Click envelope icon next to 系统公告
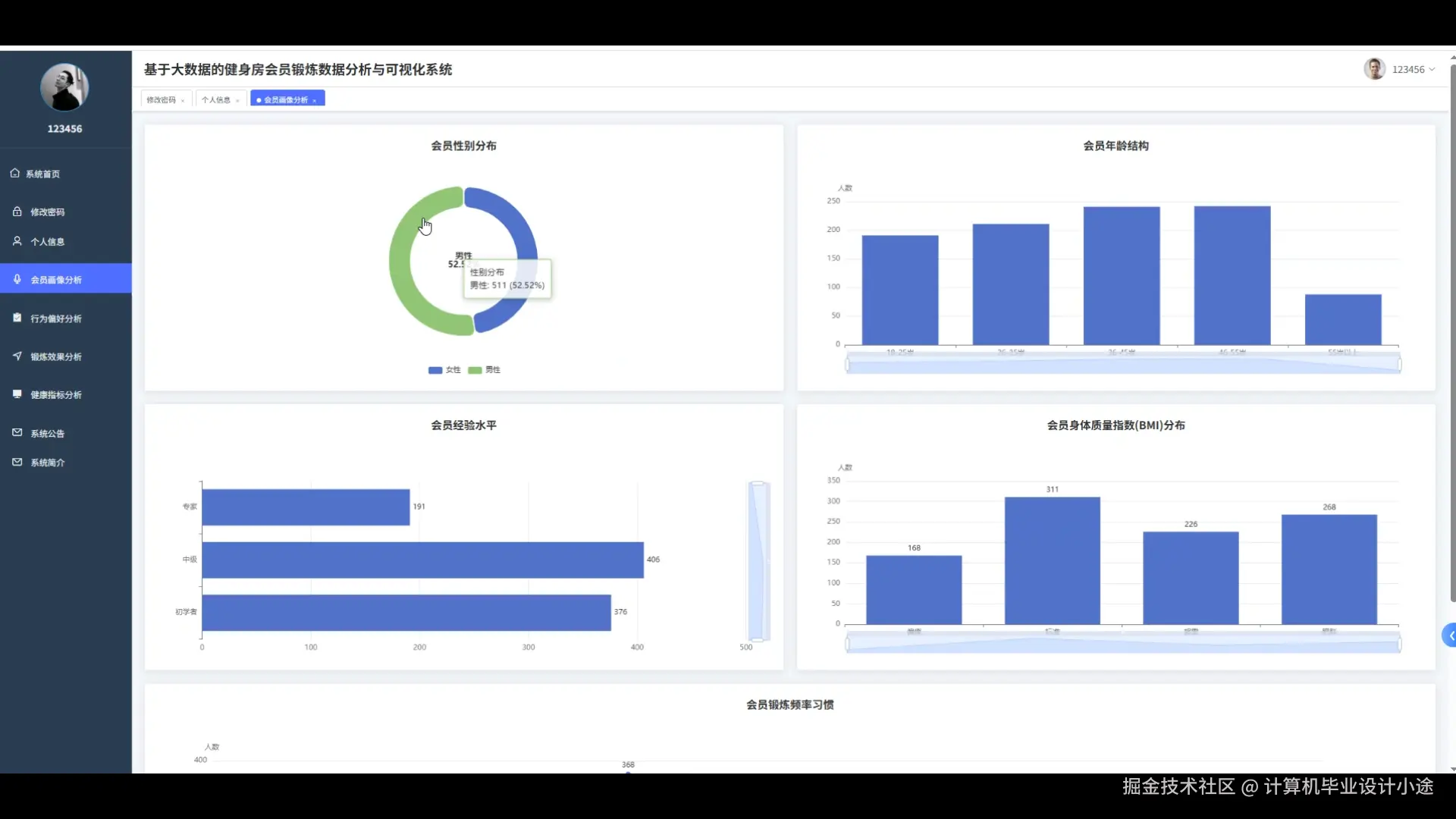 click(x=17, y=433)
